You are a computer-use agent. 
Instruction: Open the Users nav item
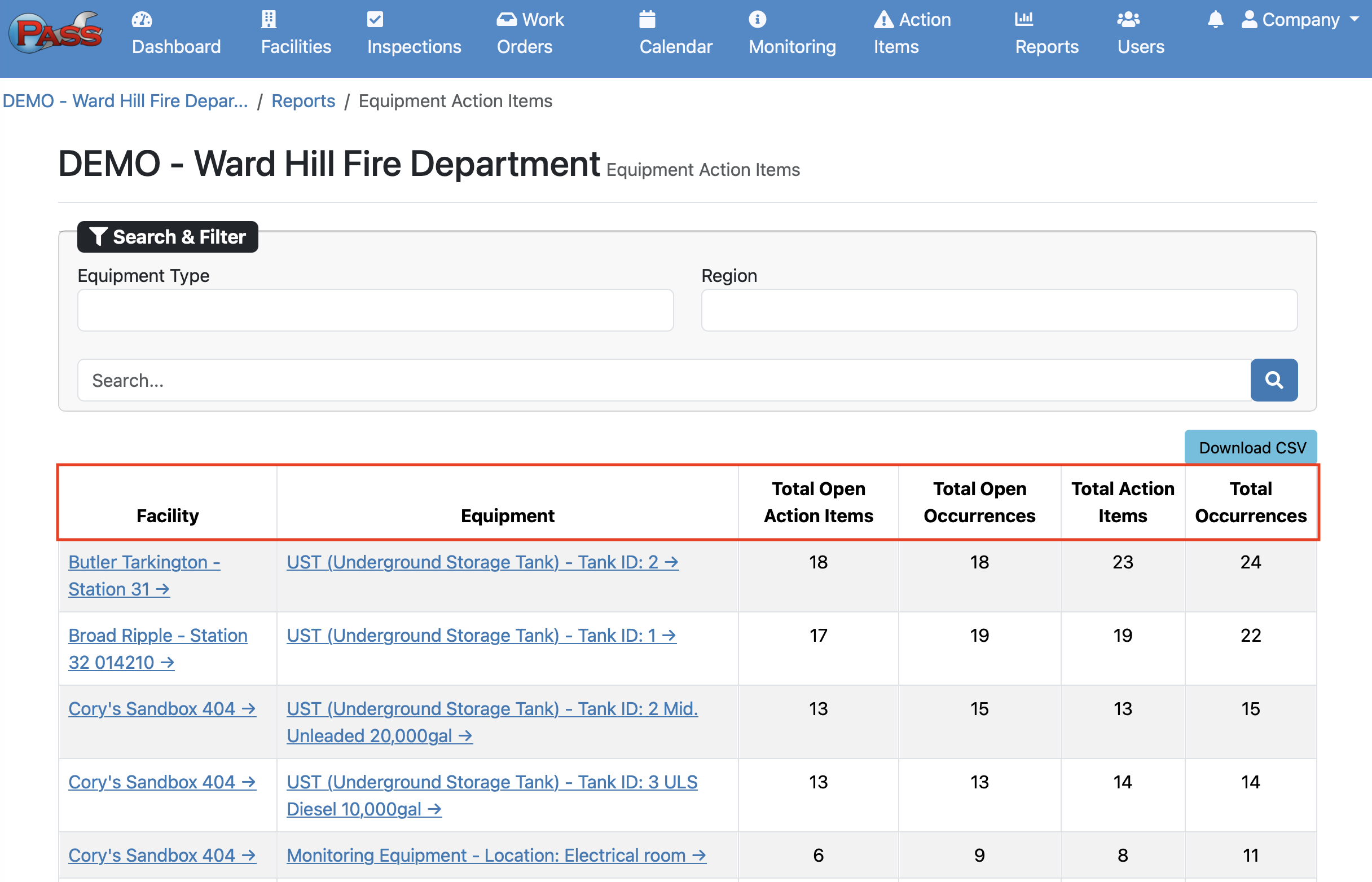coord(1140,33)
